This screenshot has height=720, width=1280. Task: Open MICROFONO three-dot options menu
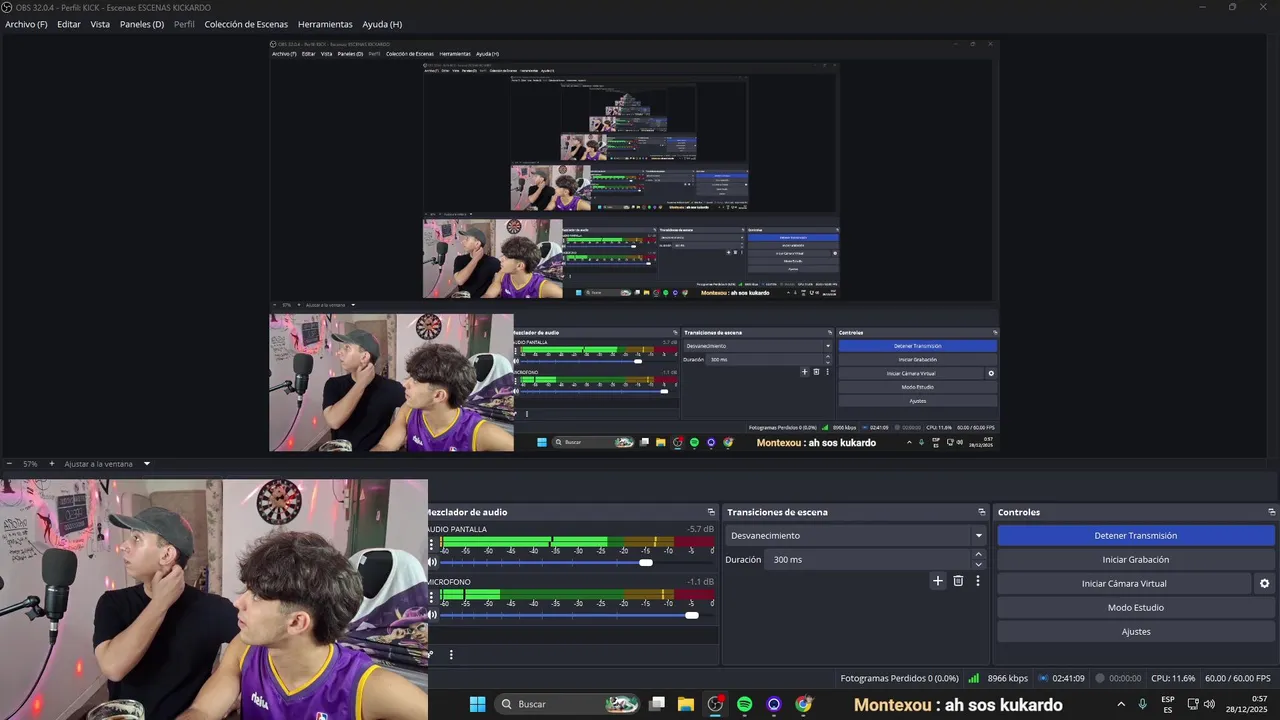tap(432, 597)
